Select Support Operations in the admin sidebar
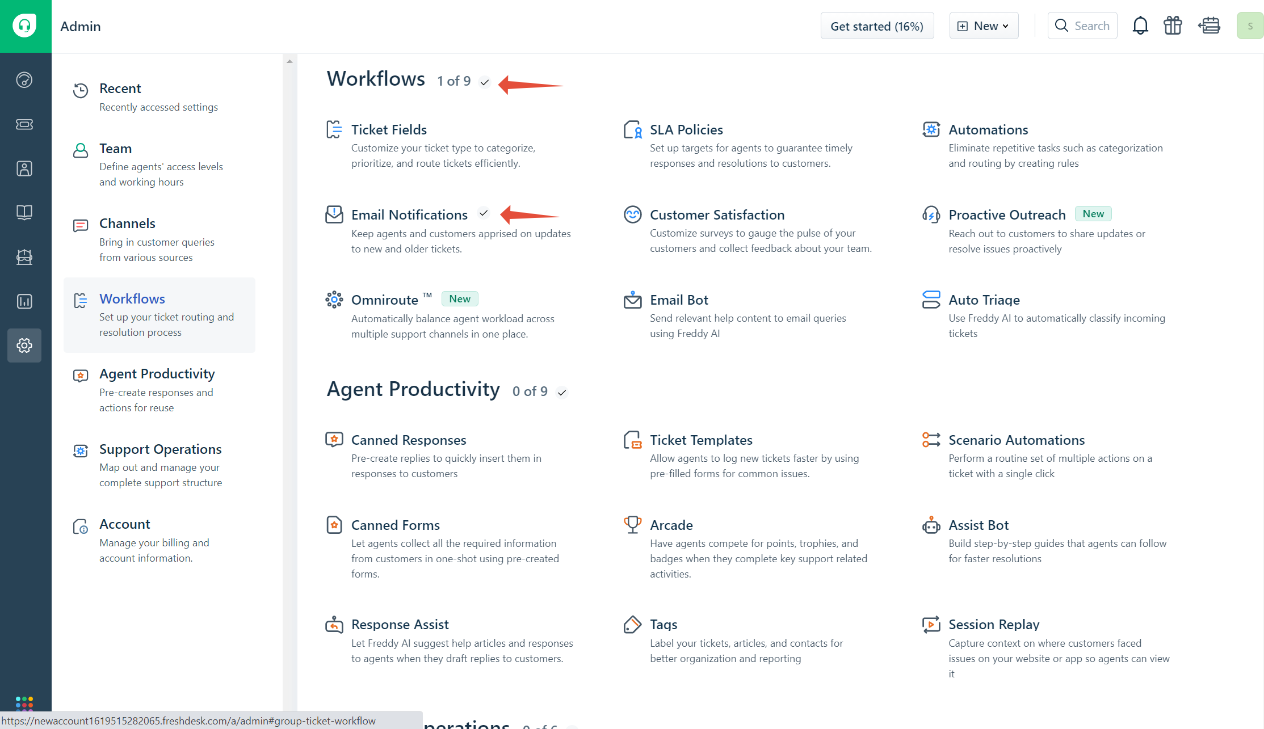The width and height of the screenshot is (1264, 729). pos(160,465)
